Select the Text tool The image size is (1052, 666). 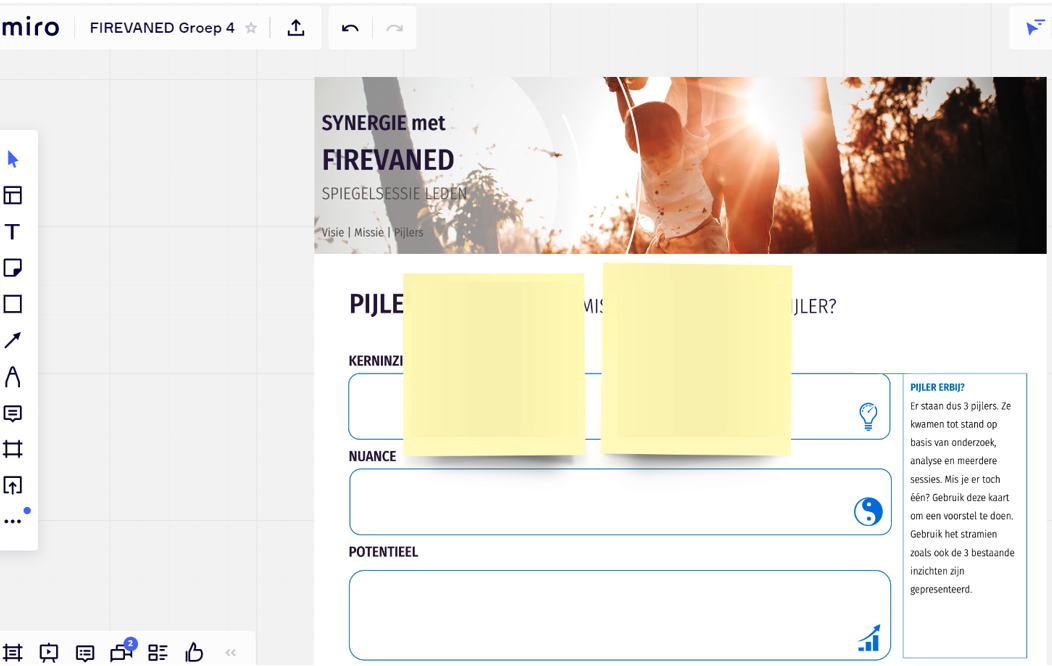tap(13, 232)
